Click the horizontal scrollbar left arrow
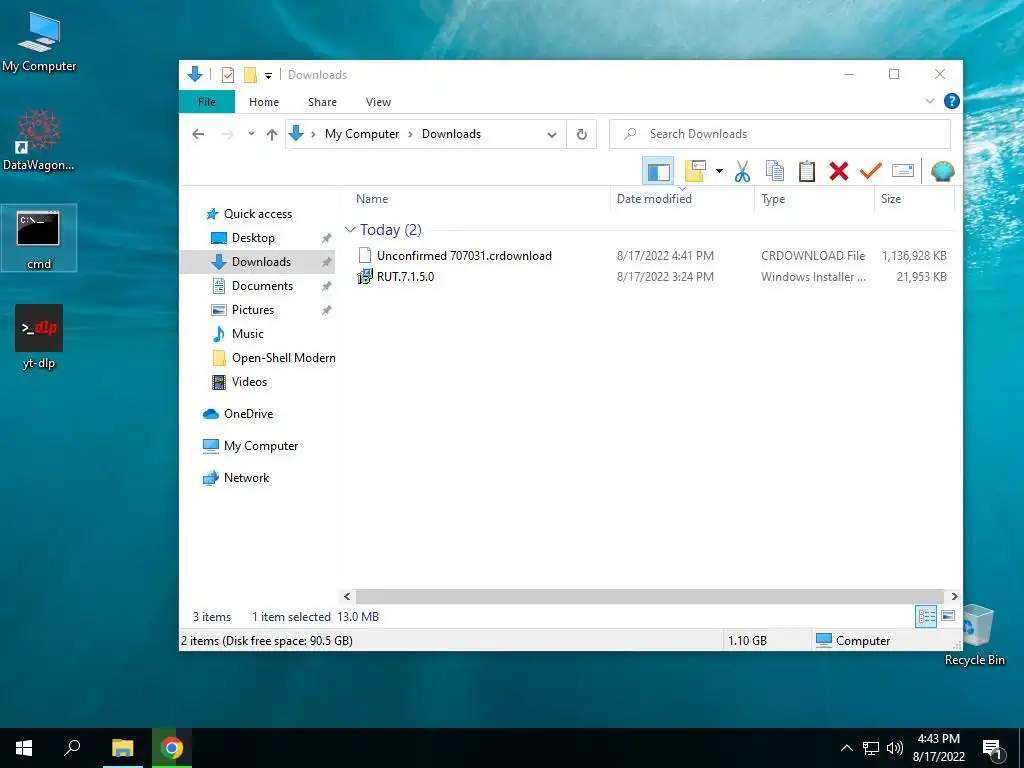 click(x=347, y=596)
